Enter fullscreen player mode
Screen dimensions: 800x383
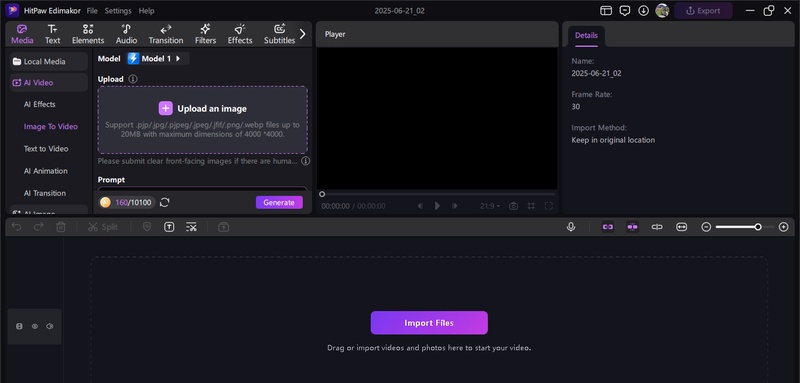click(x=548, y=206)
